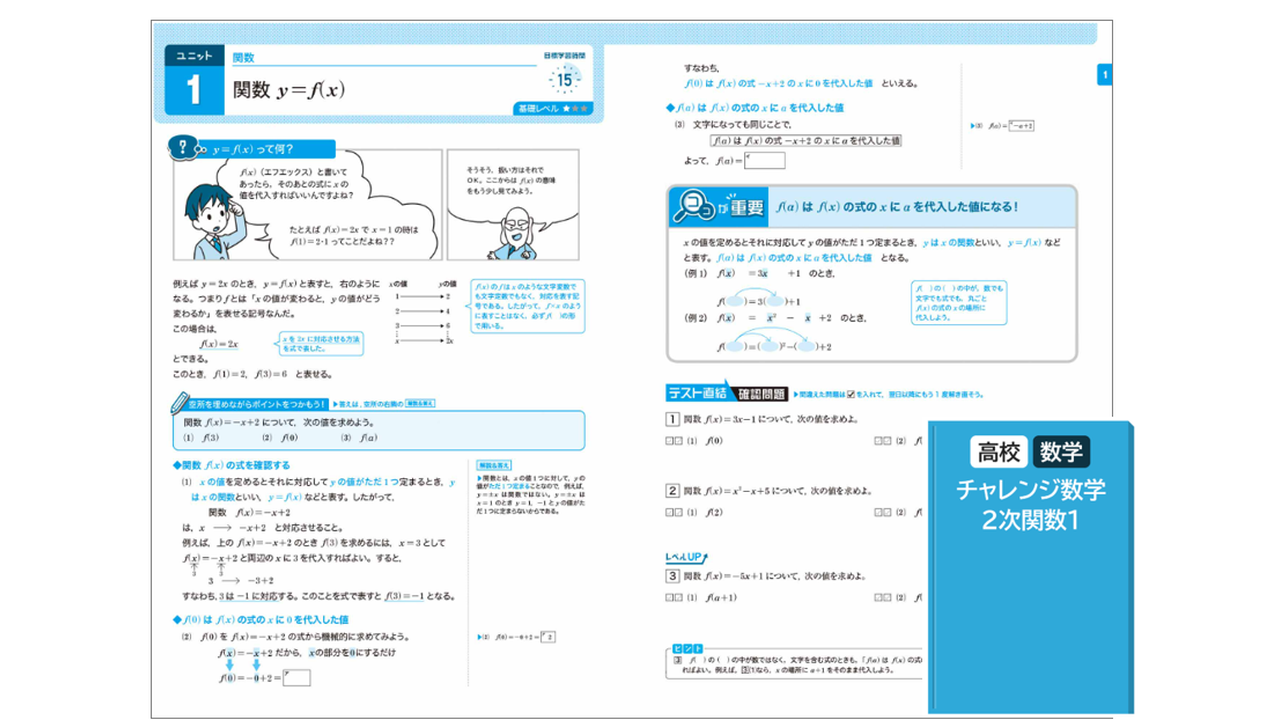Screen dimensions: 1280x720
Task: Click the underlined formula f(x)=2x
Action: 219,344
